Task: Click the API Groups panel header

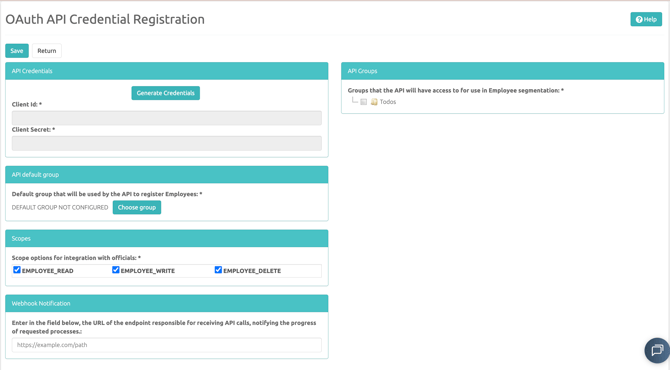Action: pos(502,71)
